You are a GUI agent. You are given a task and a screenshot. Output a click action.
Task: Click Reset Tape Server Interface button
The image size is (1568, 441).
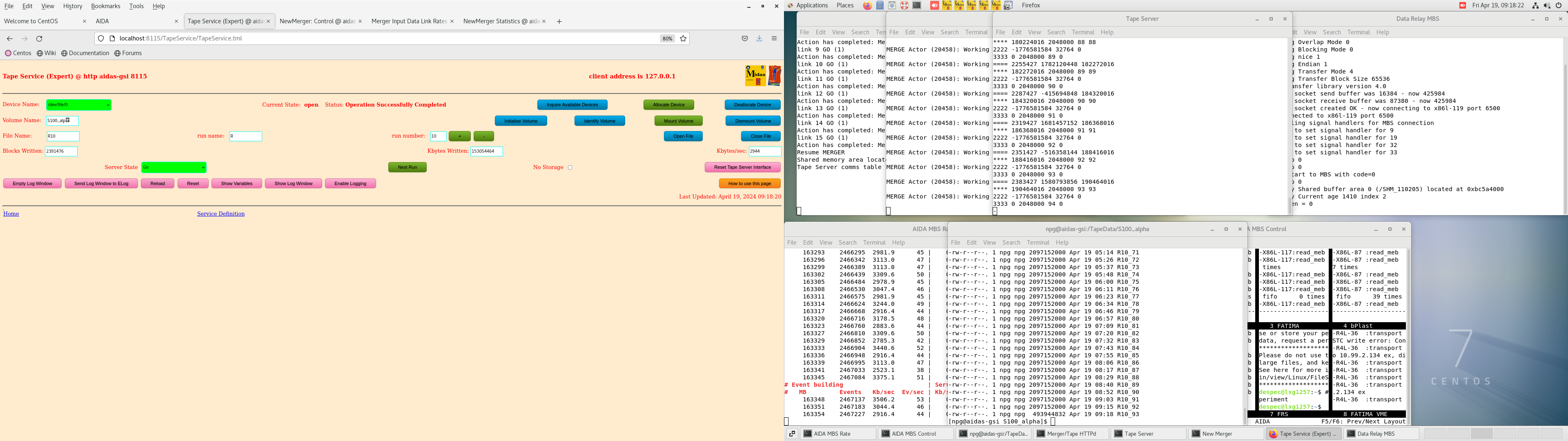pos(743,167)
